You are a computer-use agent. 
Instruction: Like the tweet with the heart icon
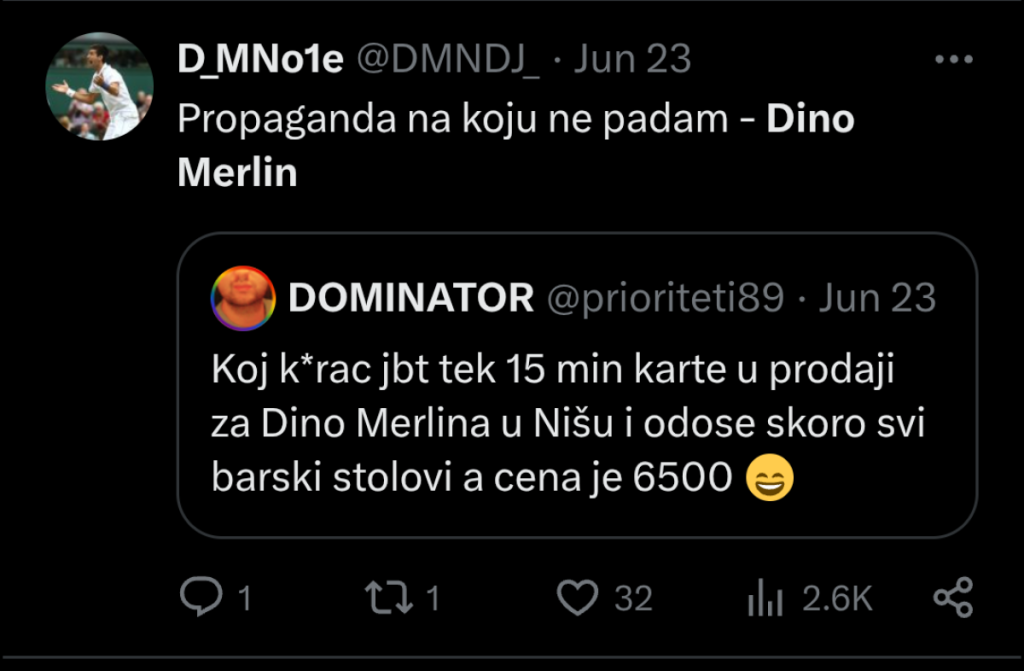point(577,598)
